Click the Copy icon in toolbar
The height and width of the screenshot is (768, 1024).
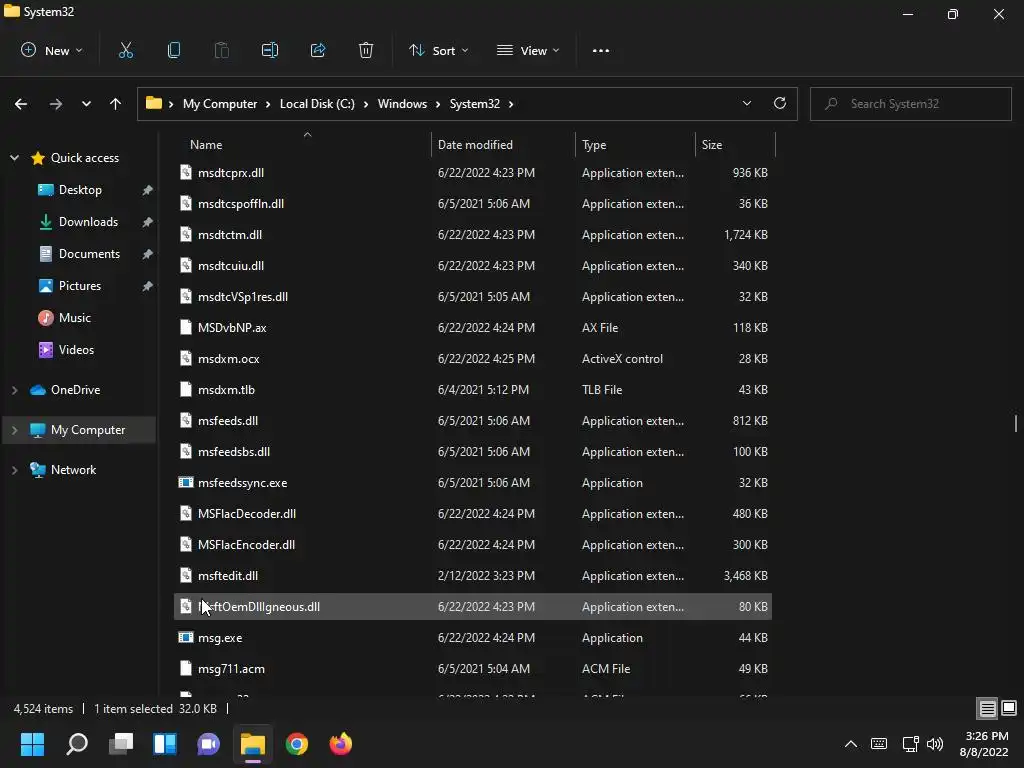coord(174,50)
